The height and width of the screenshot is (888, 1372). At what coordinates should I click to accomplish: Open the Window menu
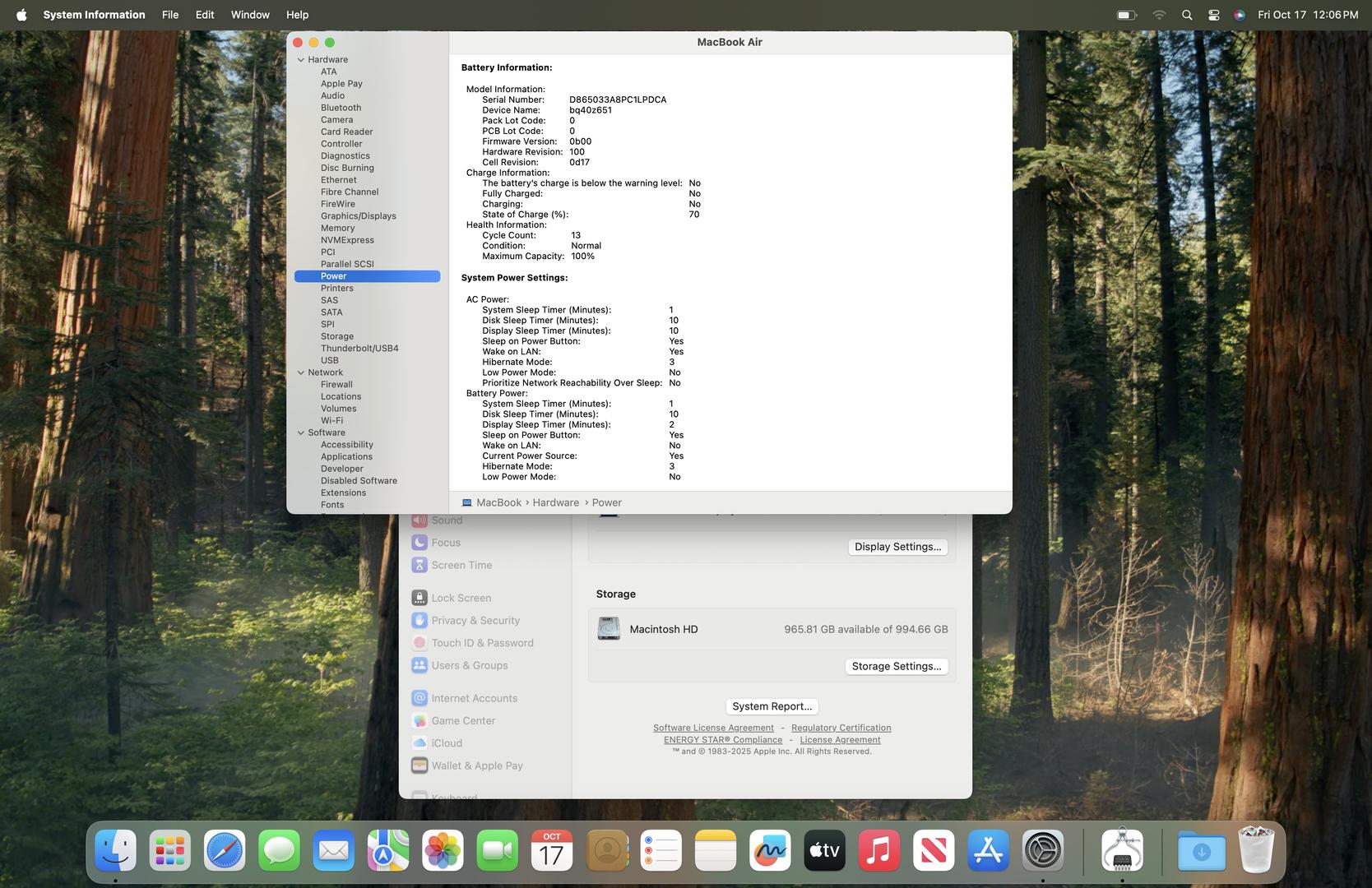click(250, 15)
